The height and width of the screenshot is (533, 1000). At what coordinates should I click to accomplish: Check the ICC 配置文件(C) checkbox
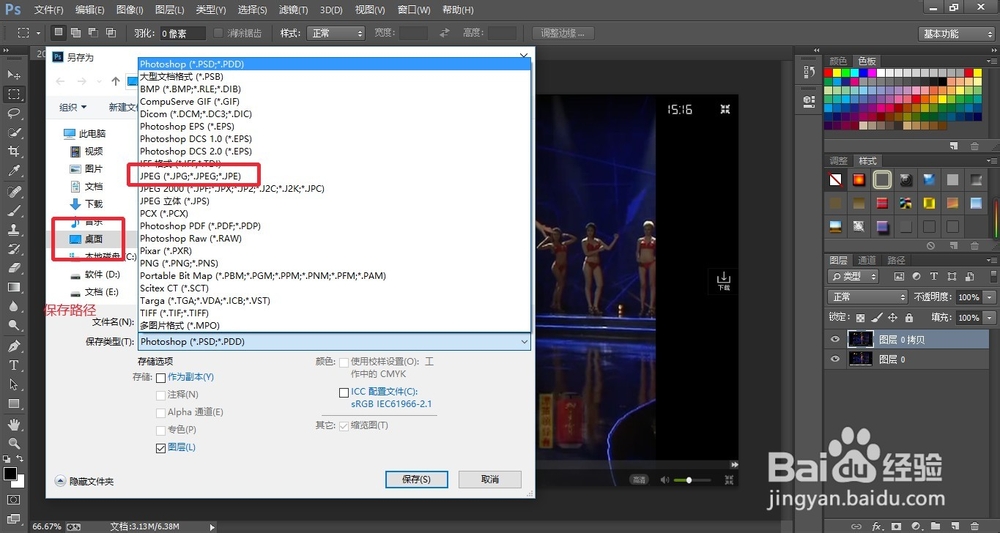coord(344,393)
